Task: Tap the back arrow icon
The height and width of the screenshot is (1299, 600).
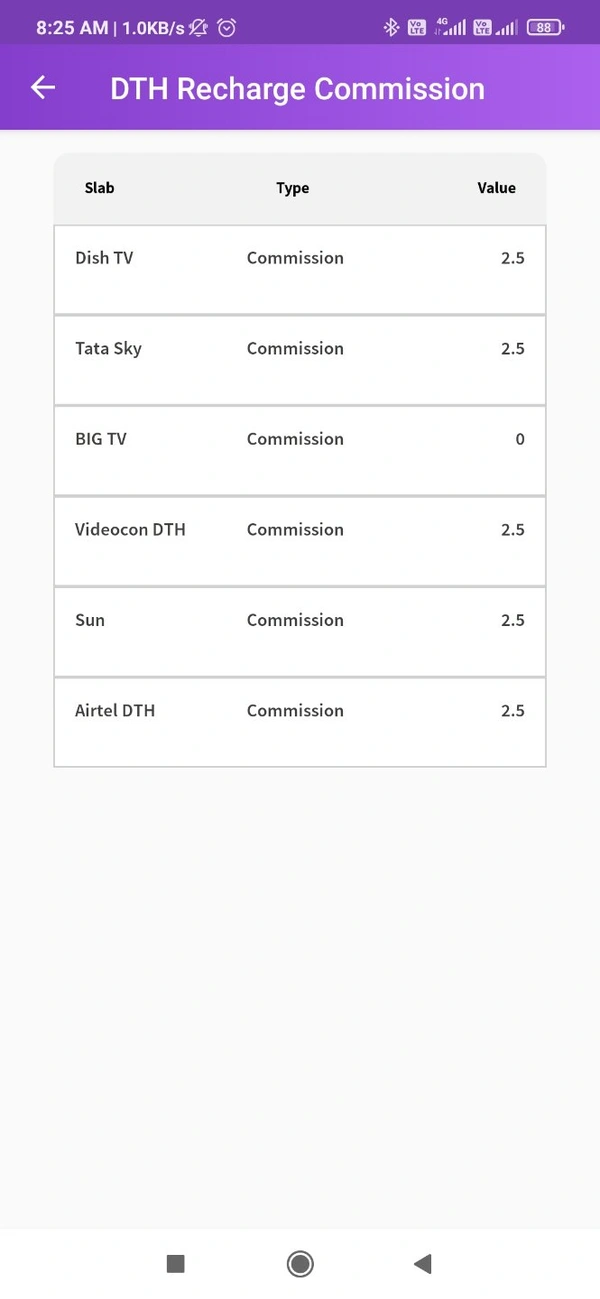Action: pos(43,88)
